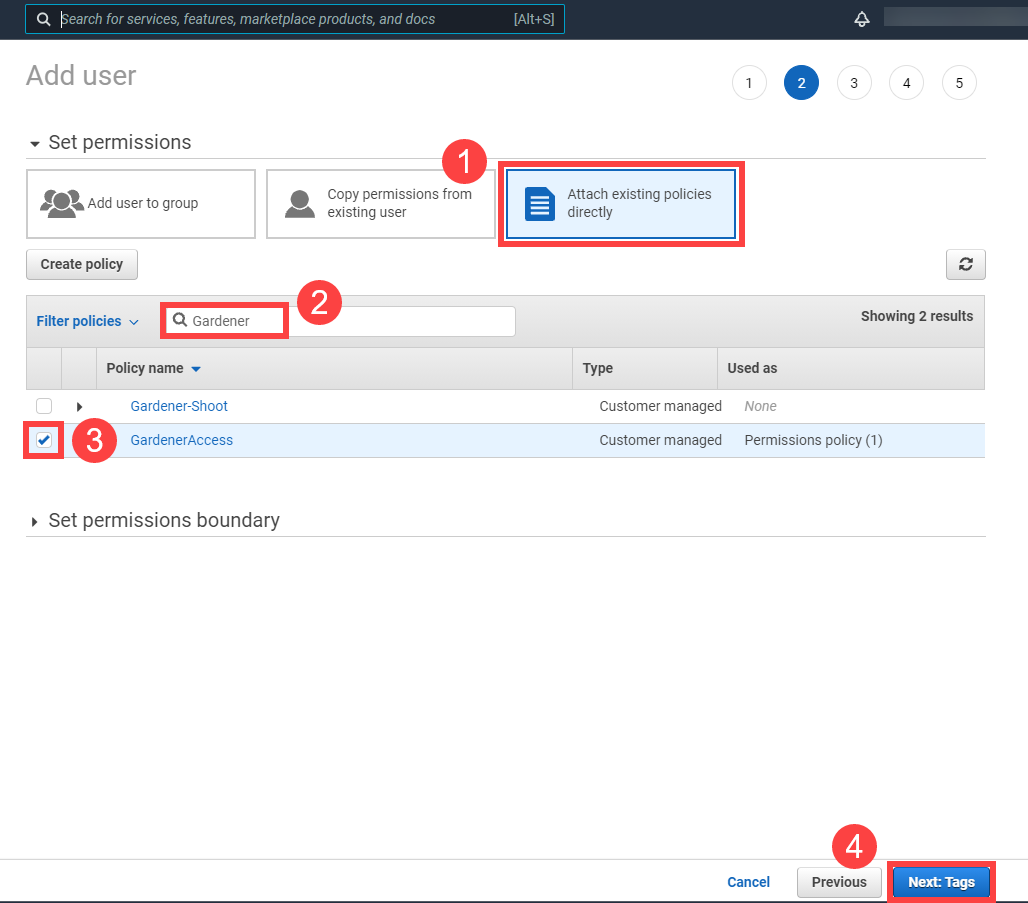This screenshot has height=903, width=1028.
Task: Collapse the Set permissions section
Action: pos(36,144)
